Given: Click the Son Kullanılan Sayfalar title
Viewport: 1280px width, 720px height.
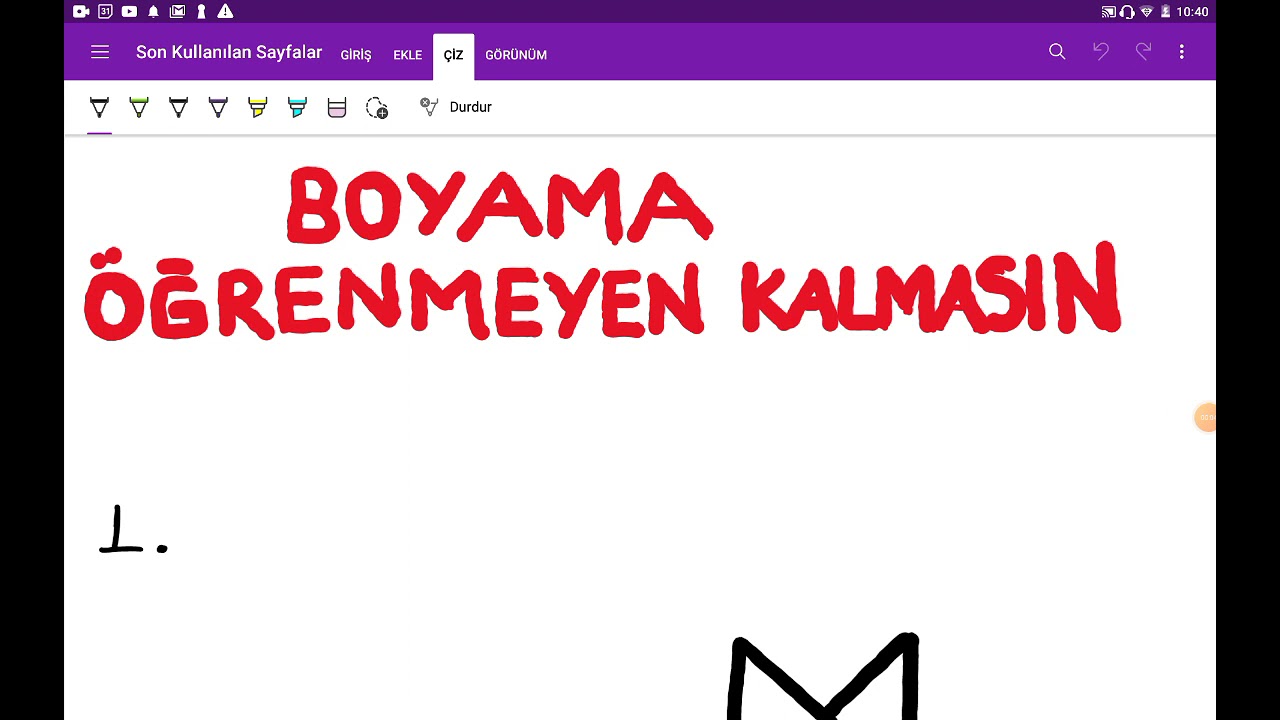Looking at the screenshot, I should point(229,52).
